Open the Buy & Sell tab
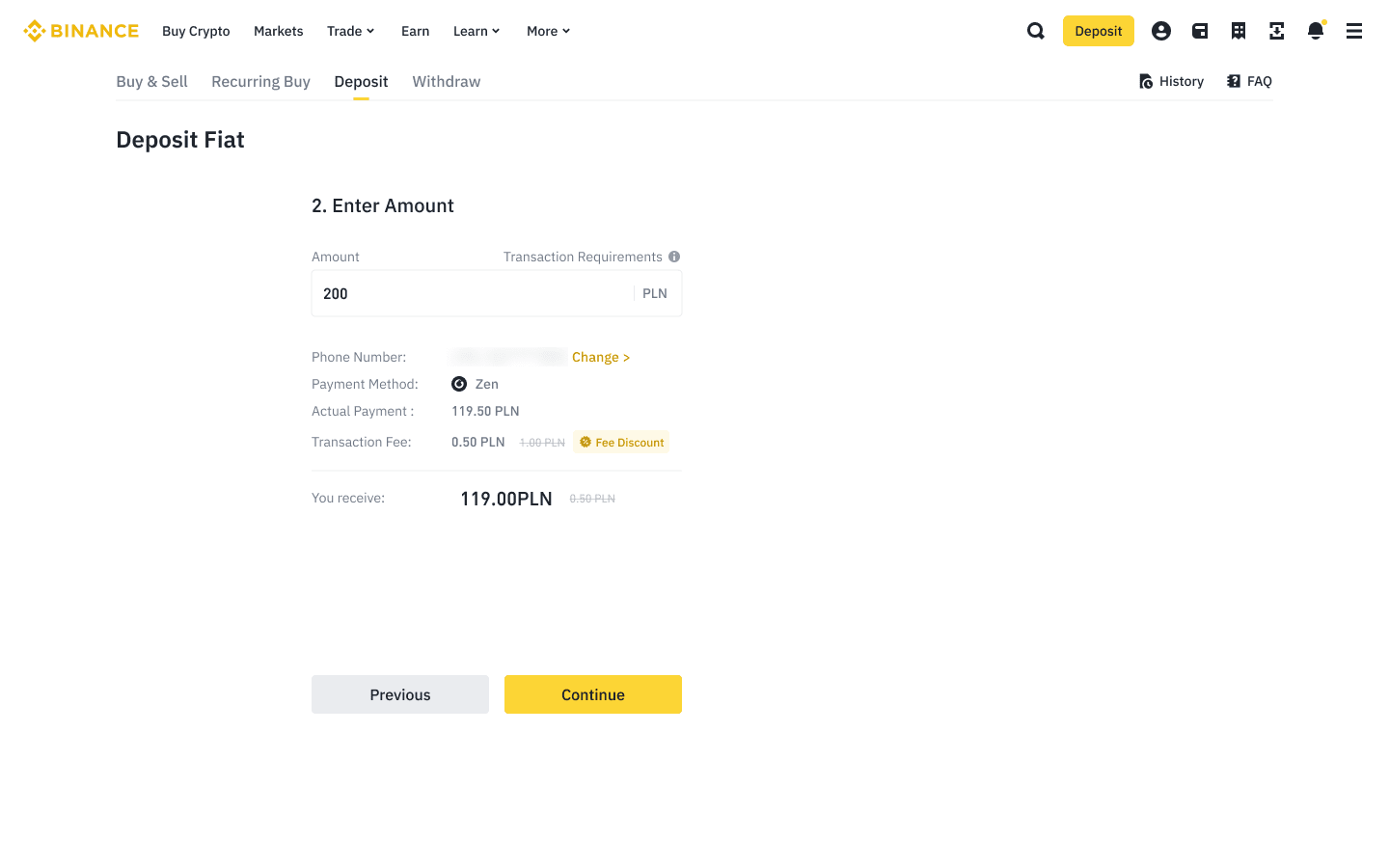The width and height of the screenshot is (1389, 868). pyautogui.click(x=151, y=82)
